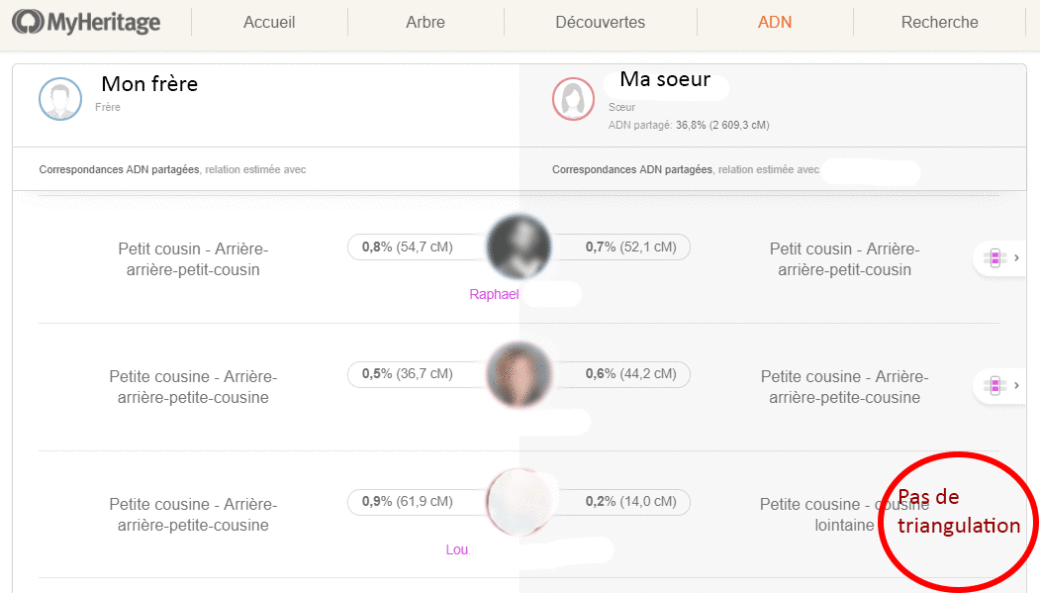The height and width of the screenshot is (593, 1040).
Task: Open chromosome browser icon for Raphael's match
Action: 994,258
